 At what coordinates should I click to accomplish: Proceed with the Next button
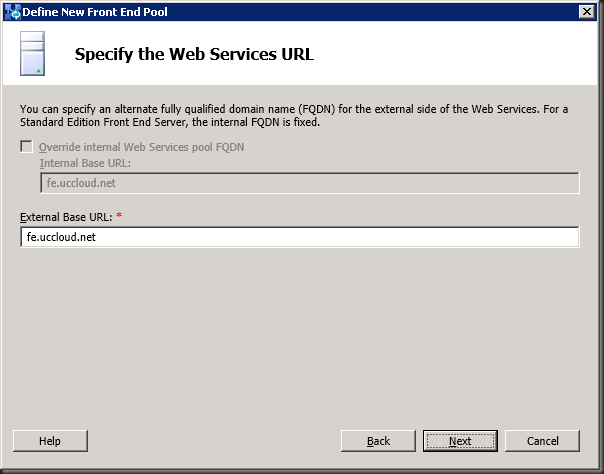[460, 441]
